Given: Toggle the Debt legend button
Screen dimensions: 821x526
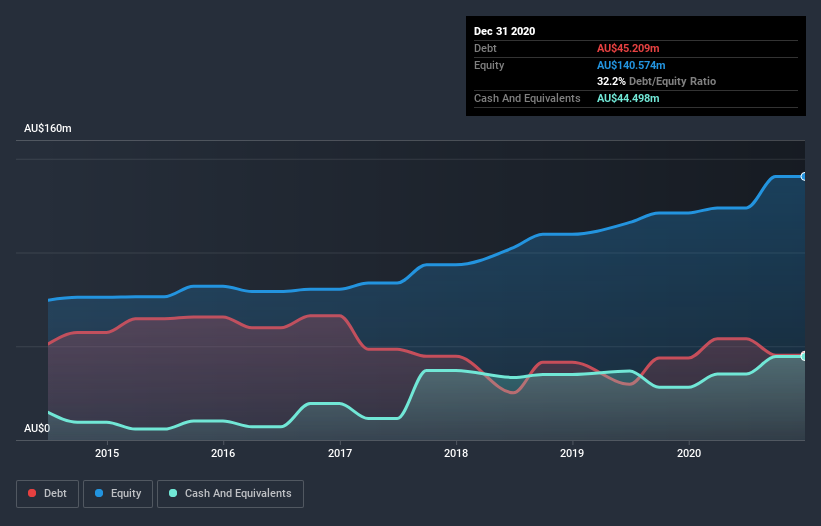Looking at the screenshot, I should (48, 494).
